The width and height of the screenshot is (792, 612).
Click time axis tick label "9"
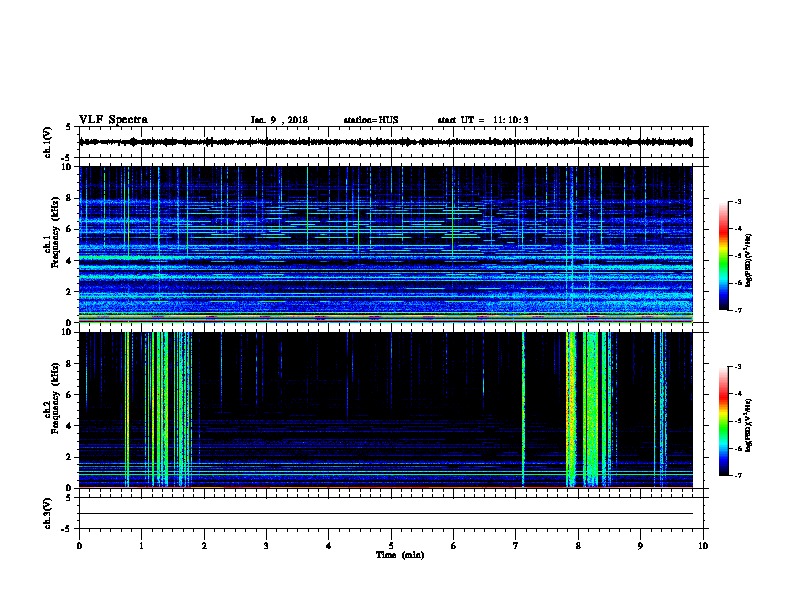pyautogui.click(x=640, y=546)
